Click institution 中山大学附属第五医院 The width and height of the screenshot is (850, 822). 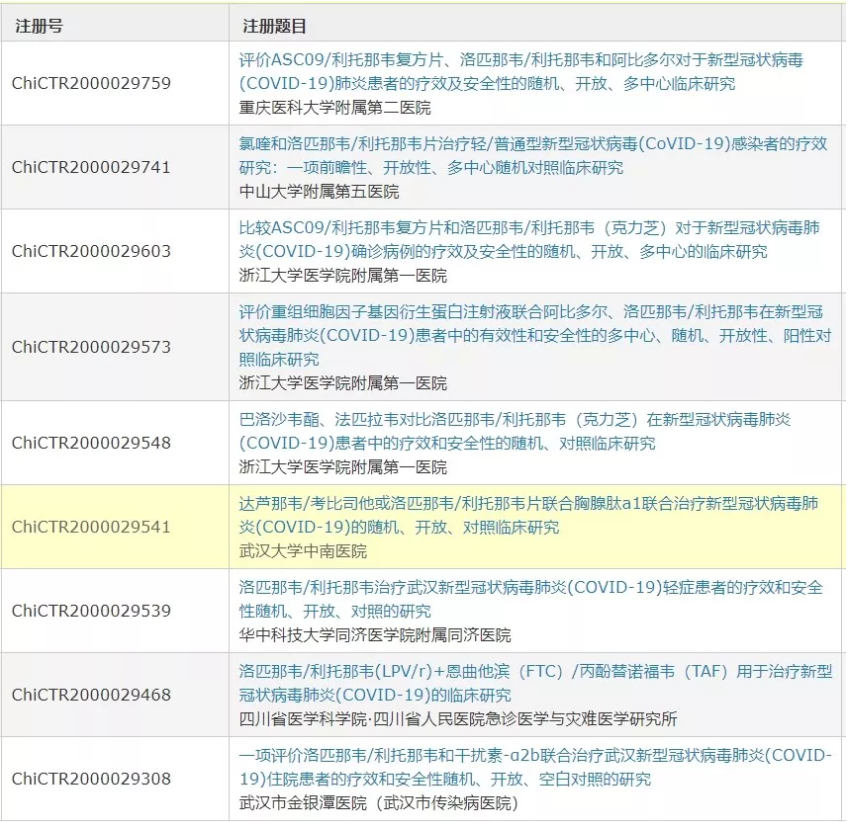click(319, 191)
